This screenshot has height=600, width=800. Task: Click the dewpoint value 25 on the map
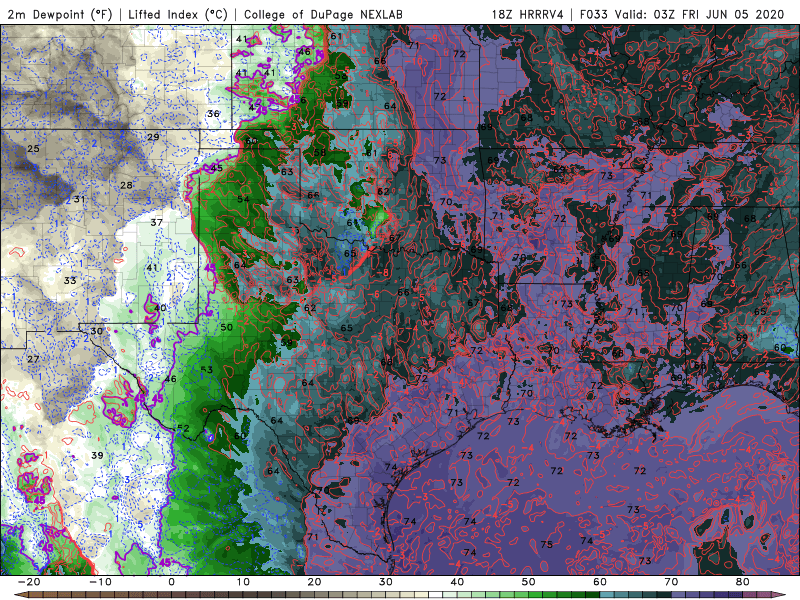33,149
